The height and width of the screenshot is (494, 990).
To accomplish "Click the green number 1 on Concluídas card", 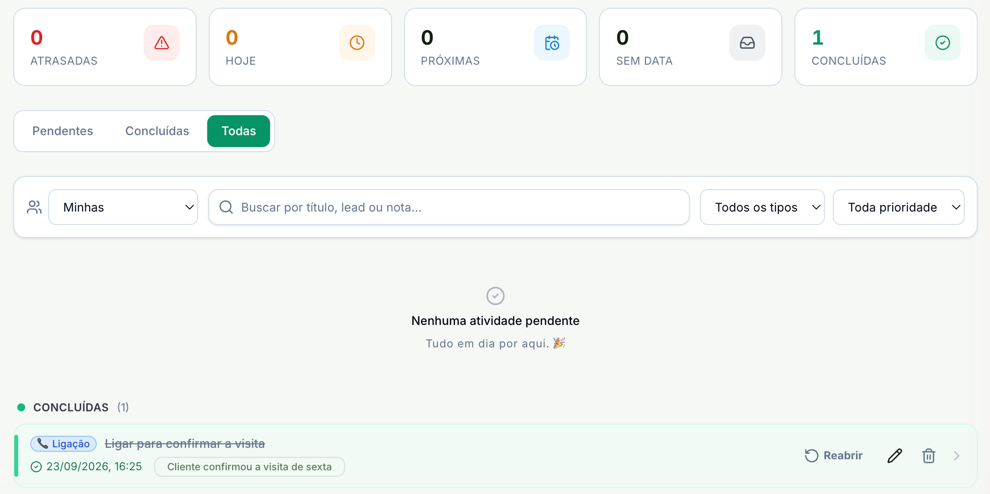I will pyautogui.click(x=818, y=38).
